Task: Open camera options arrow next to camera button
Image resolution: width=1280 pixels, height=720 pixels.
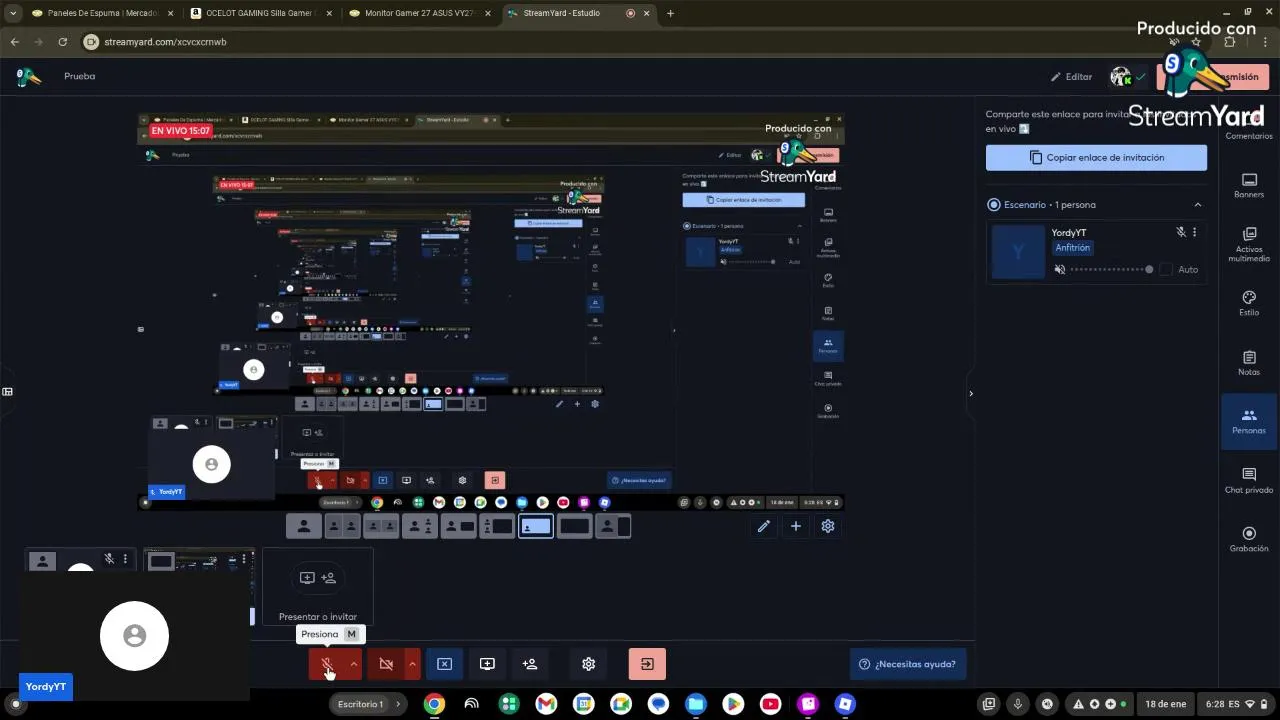Action: [x=411, y=664]
